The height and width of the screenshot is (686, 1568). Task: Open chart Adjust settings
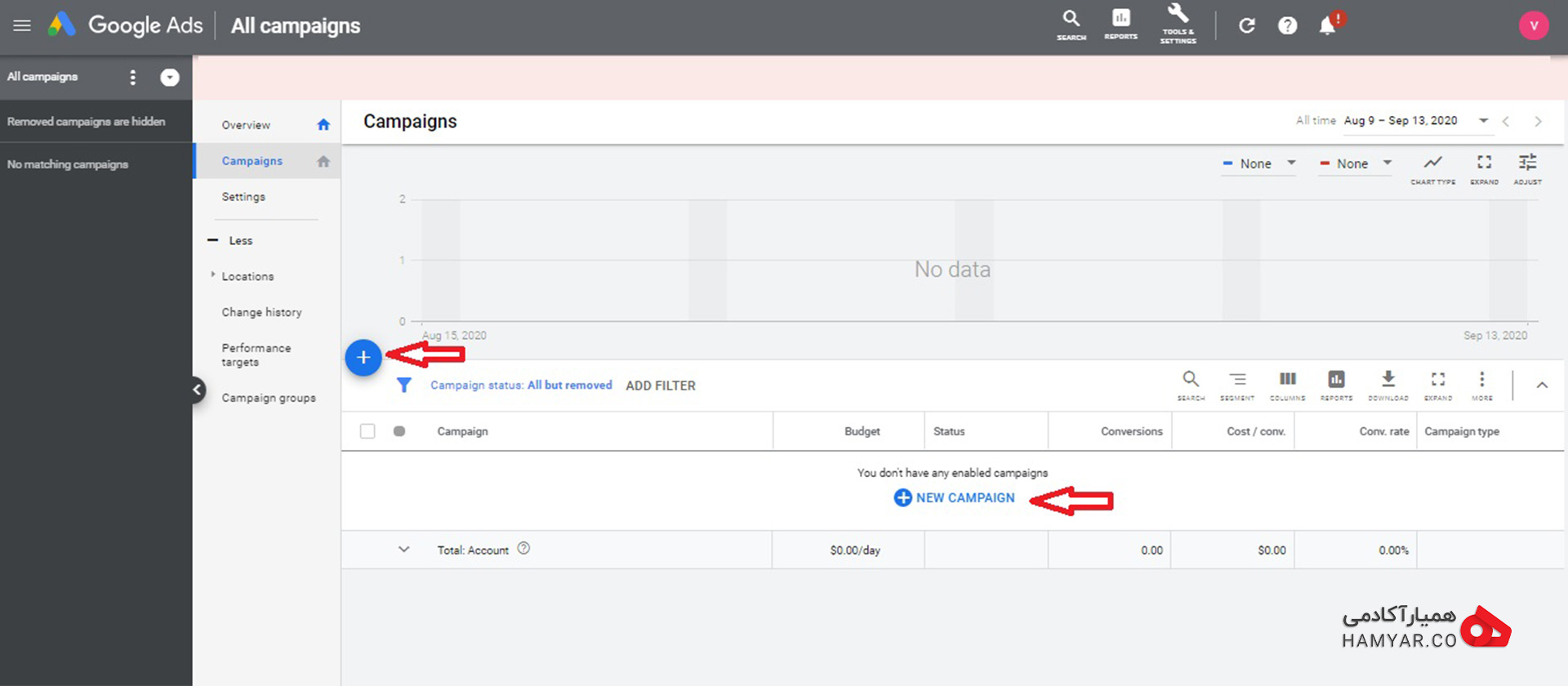[x=1527, y=169]
